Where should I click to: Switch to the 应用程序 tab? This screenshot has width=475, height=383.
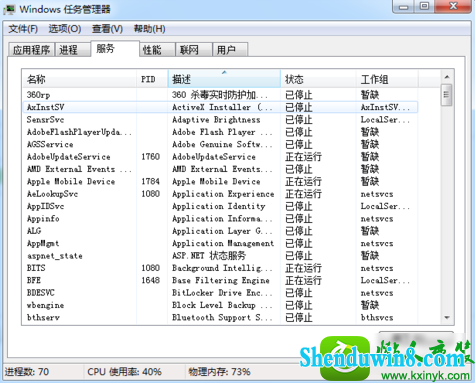(x=31, y=50)
